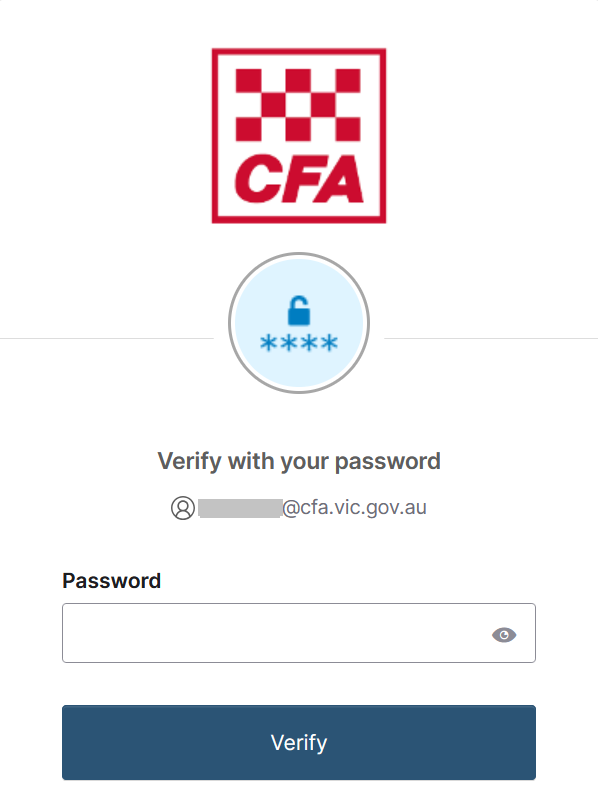Show password using the eye icon
This screenshot has height=789, width=598.
coord(504,635)
